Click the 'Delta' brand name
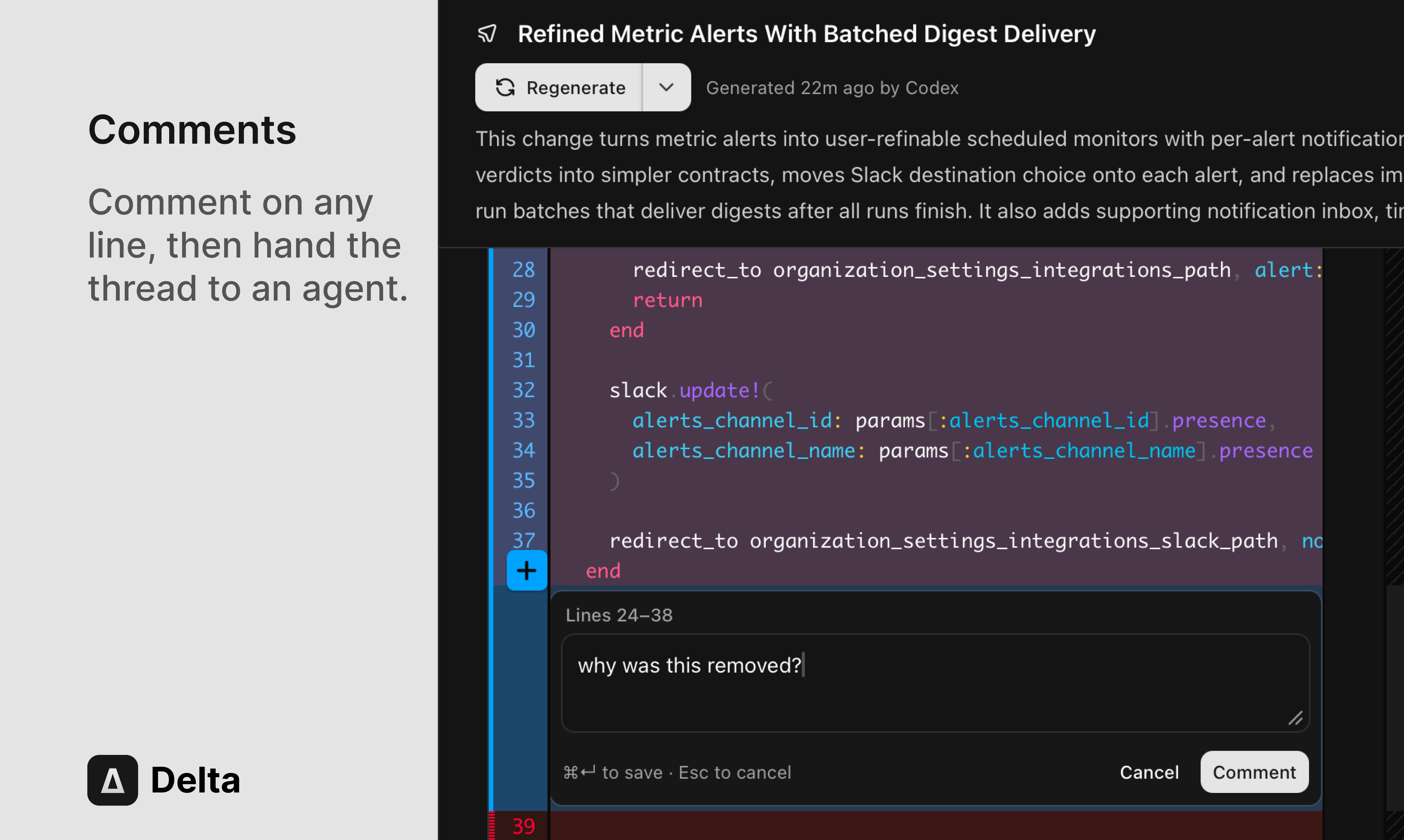The height and width of the screenshot is (840, 1404). click(195, 780)
